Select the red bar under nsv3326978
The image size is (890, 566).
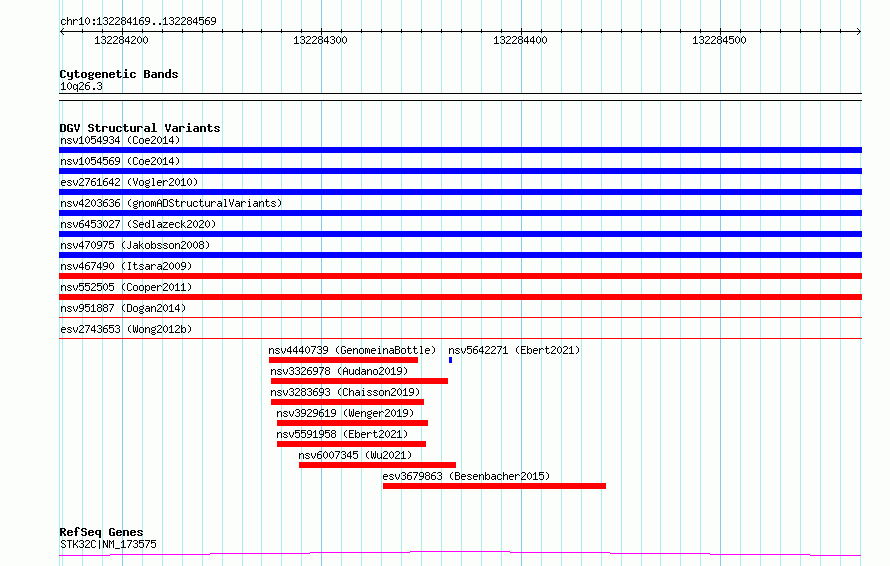point(359,381)
